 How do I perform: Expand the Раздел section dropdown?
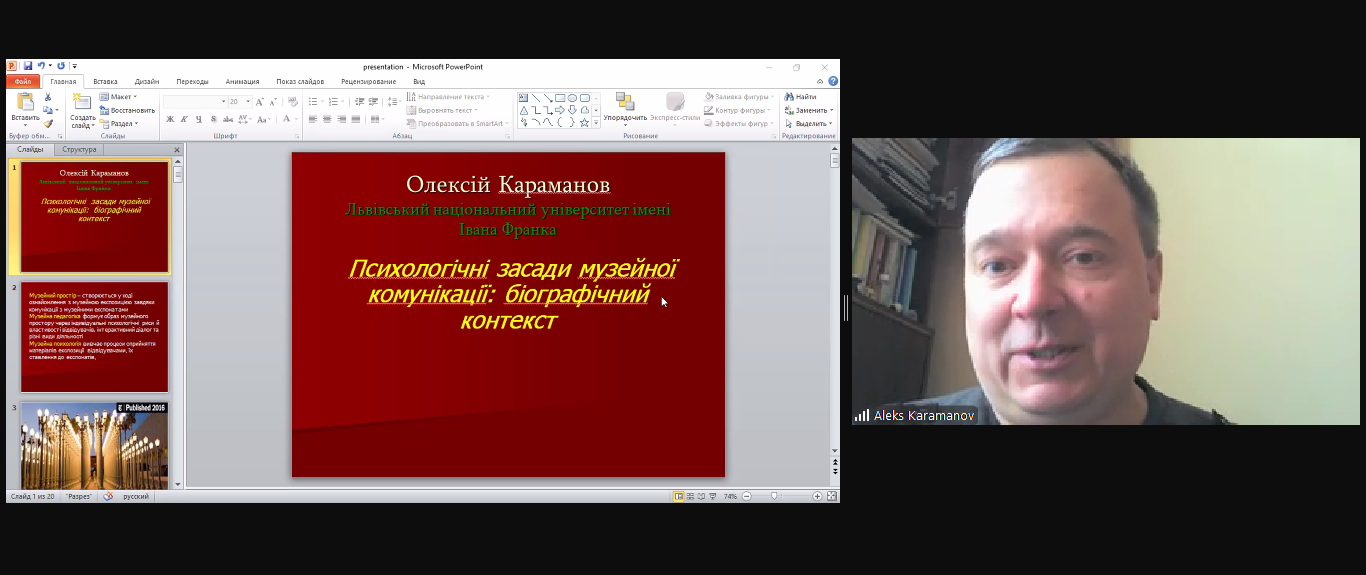click(x=120, y=124)
